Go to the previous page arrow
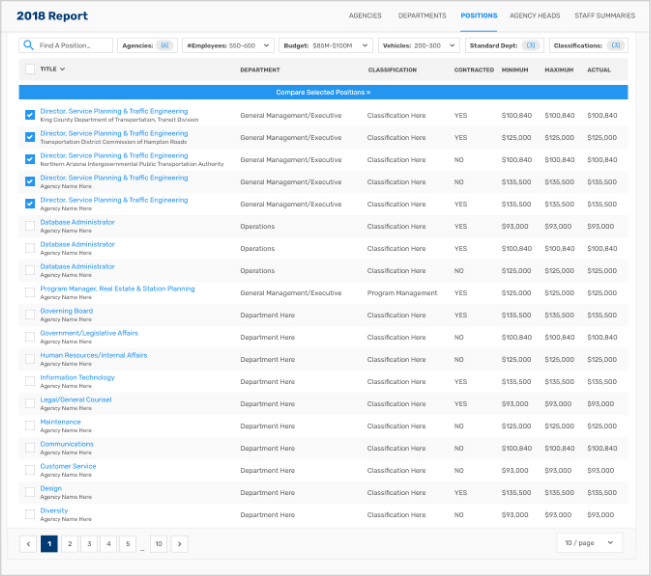Screen dimensions: 651x576 point(29,544)
